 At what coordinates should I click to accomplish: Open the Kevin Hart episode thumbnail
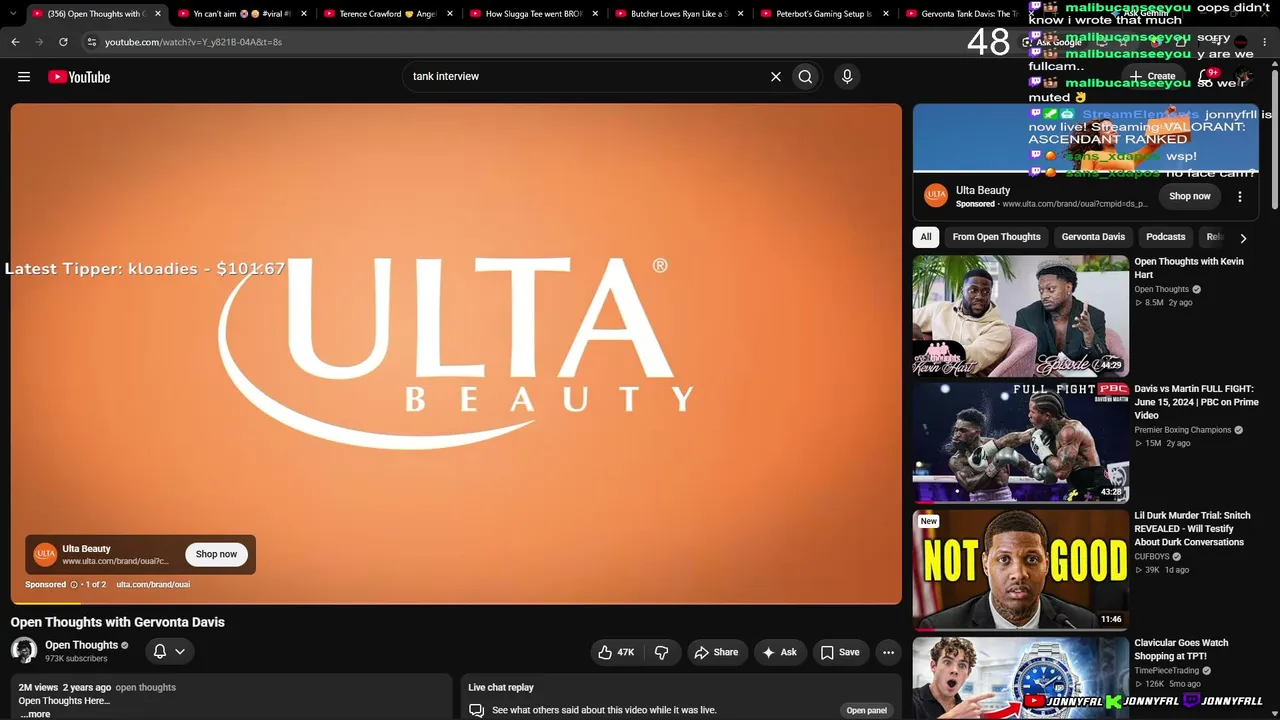click(x=1020, y=316)
